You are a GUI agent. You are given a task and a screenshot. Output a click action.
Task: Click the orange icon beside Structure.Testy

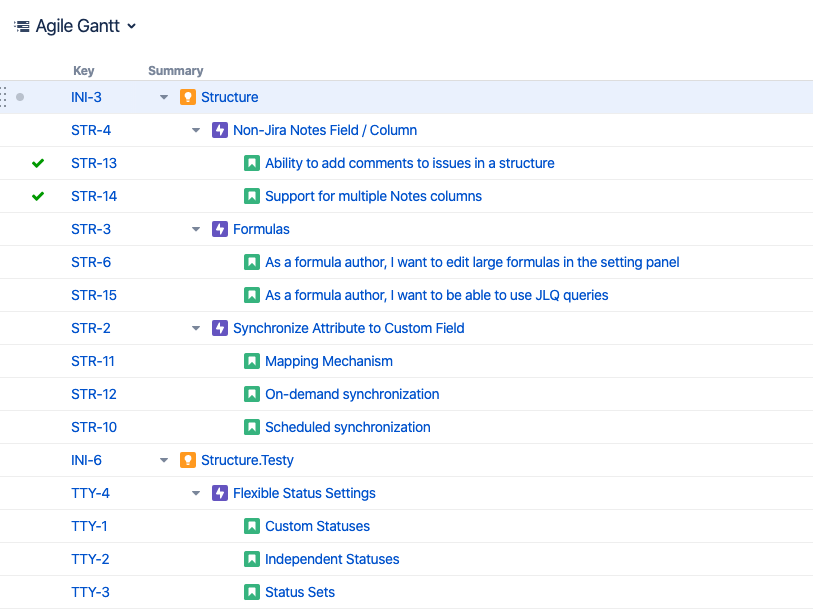click(187, 460)
